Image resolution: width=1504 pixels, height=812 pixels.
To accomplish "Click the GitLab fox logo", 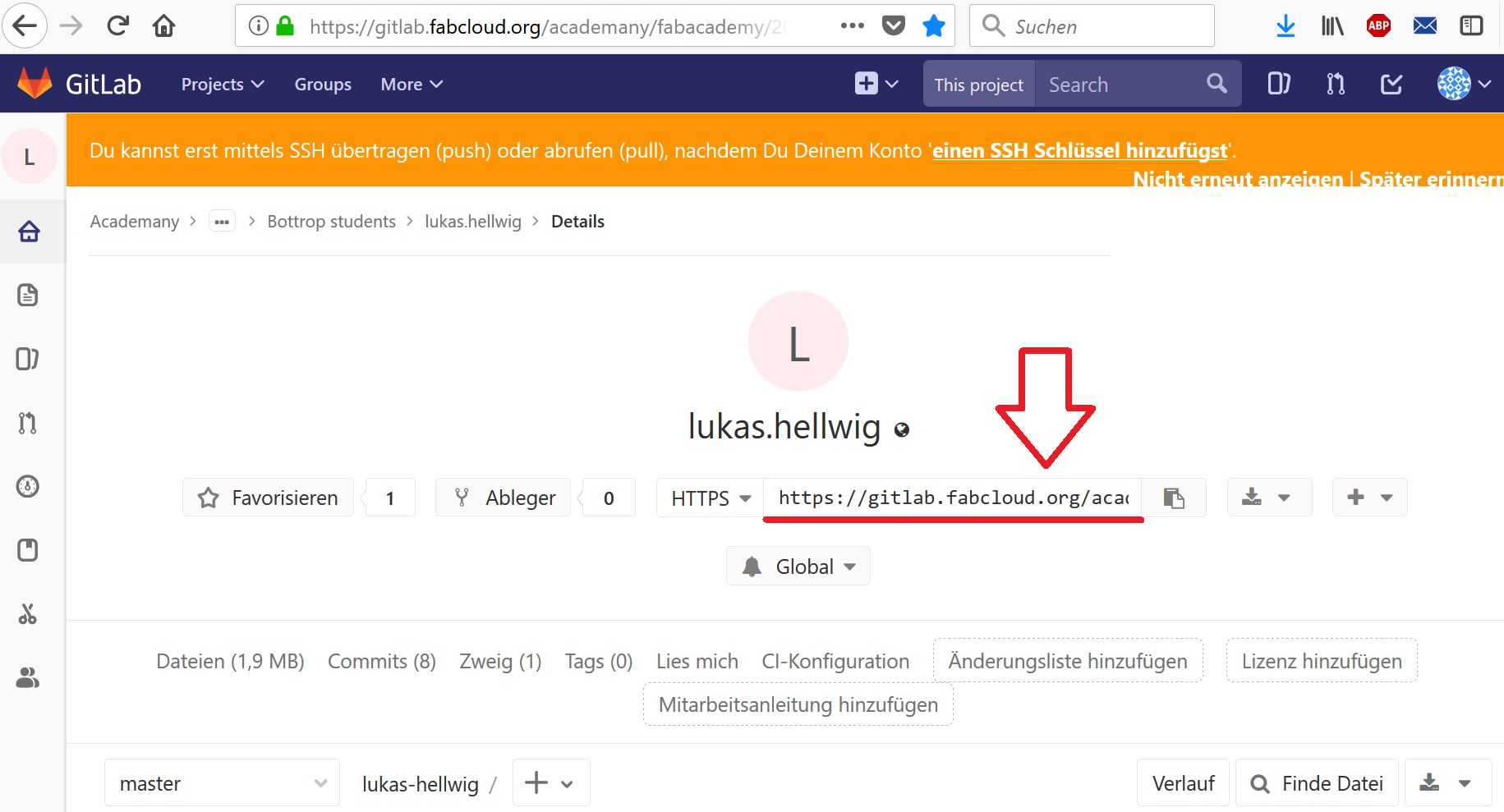I will (33, 83).
